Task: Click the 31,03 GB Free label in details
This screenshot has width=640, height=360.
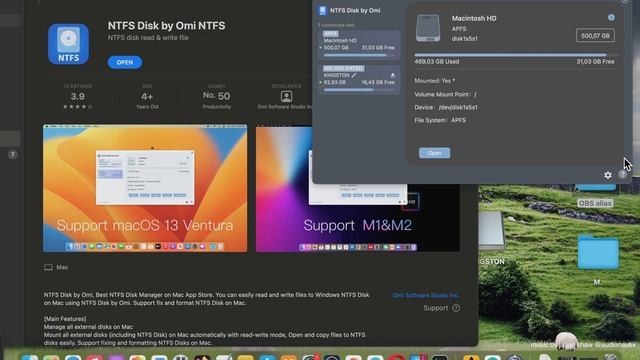Action: click(595, 62)
